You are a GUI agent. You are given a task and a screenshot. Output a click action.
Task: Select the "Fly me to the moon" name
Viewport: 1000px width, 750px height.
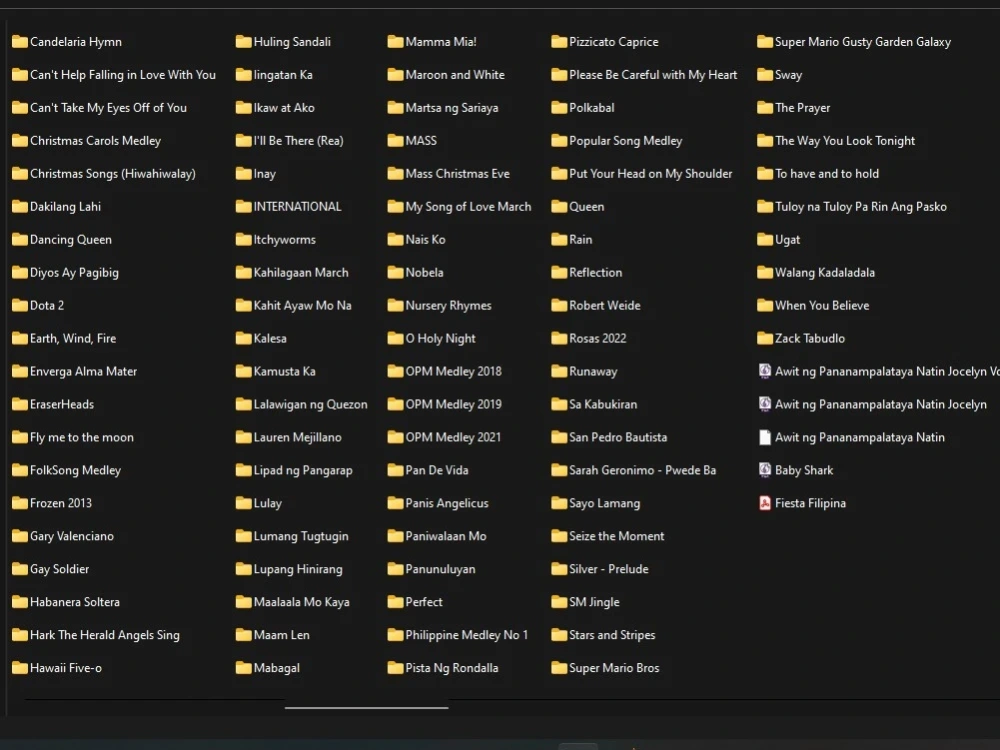pos(82,437)
